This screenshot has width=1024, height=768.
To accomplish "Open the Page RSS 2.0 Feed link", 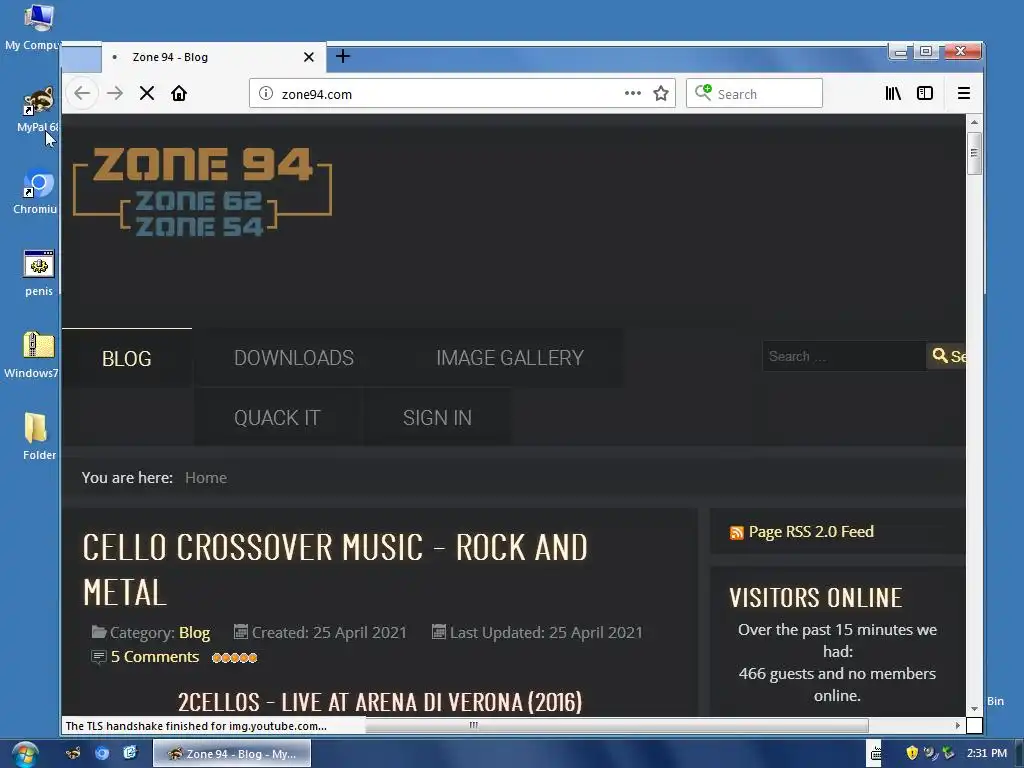I will coord(811,532).
